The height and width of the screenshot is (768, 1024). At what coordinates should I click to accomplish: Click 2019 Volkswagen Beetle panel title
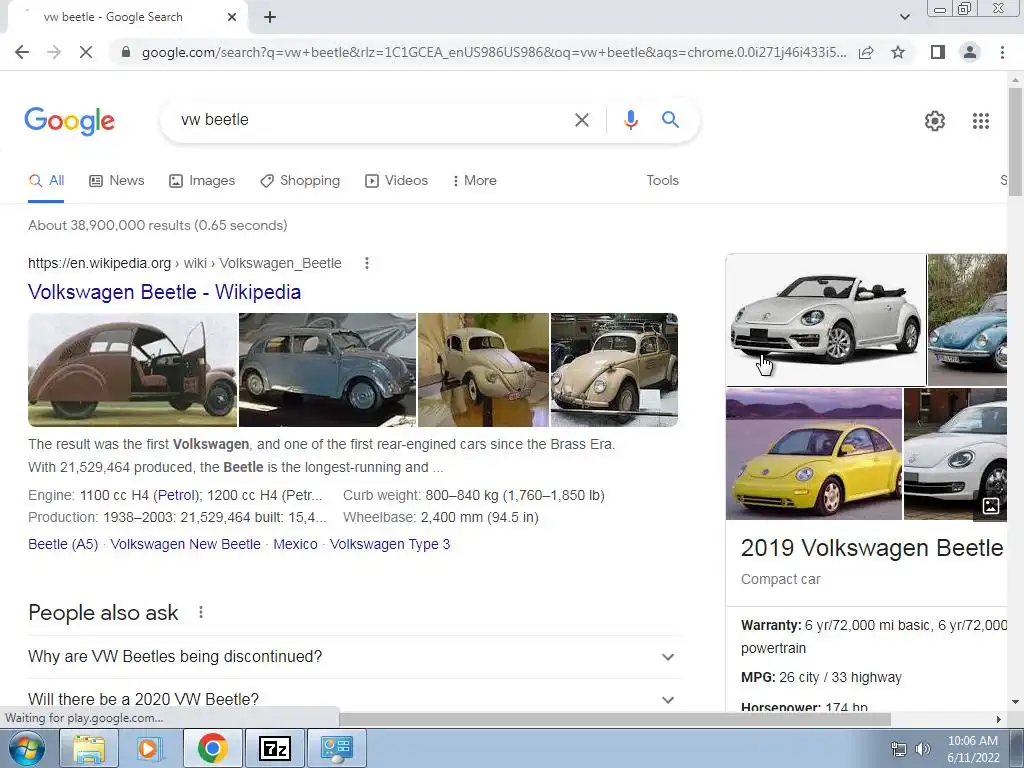[872, 548]
